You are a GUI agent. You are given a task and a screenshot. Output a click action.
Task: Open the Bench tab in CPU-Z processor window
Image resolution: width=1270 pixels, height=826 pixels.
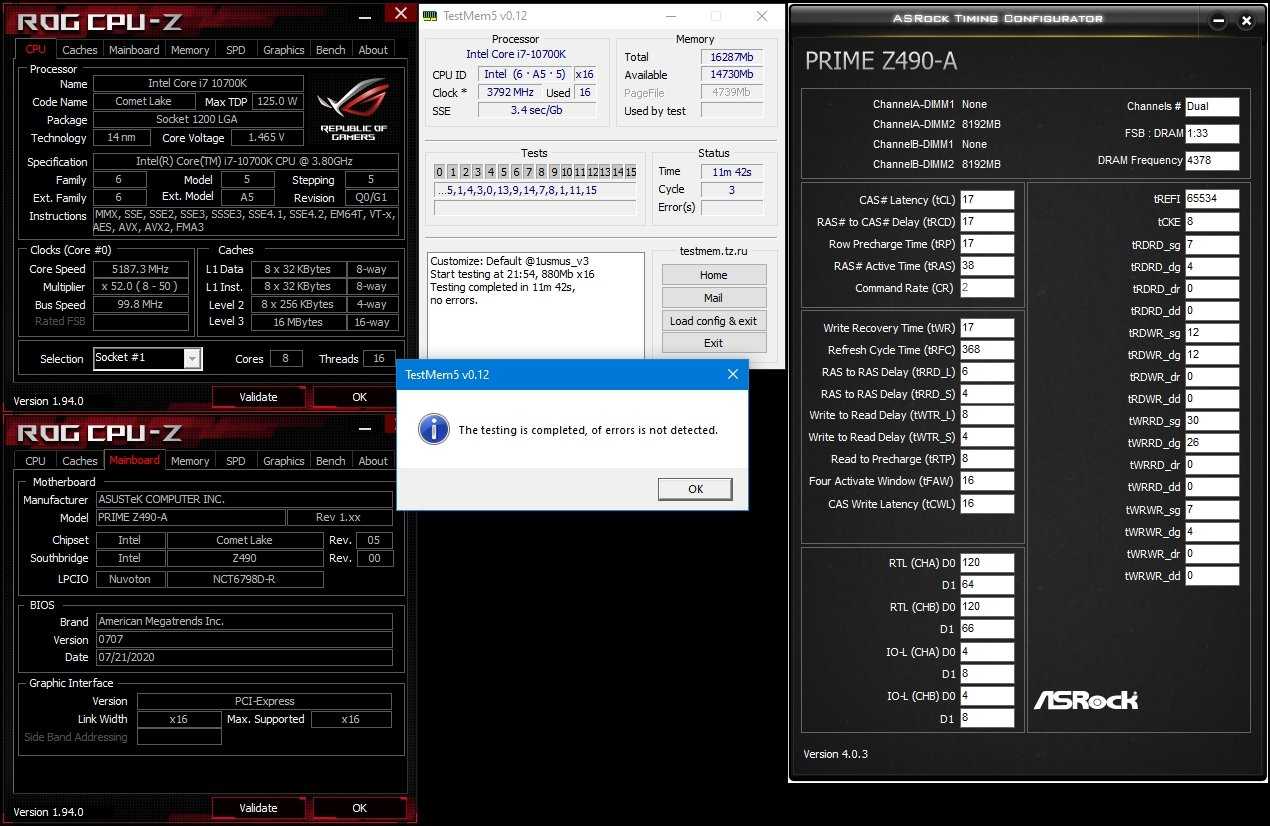pos(330,49)
